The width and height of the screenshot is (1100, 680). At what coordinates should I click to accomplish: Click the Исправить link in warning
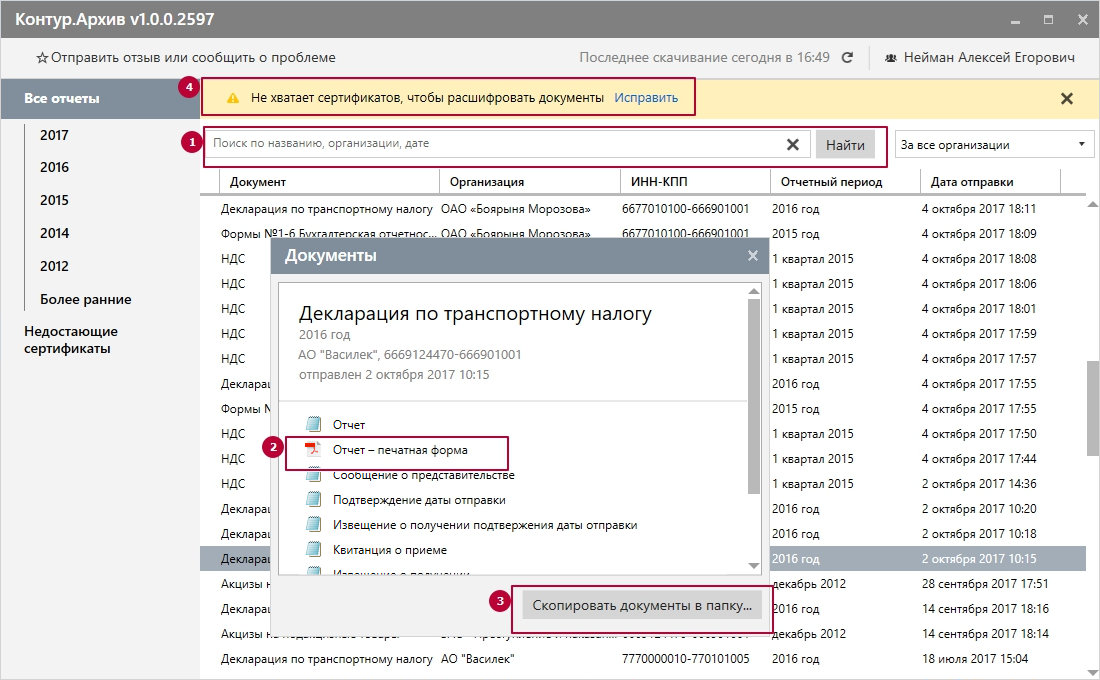click(646, 98)
